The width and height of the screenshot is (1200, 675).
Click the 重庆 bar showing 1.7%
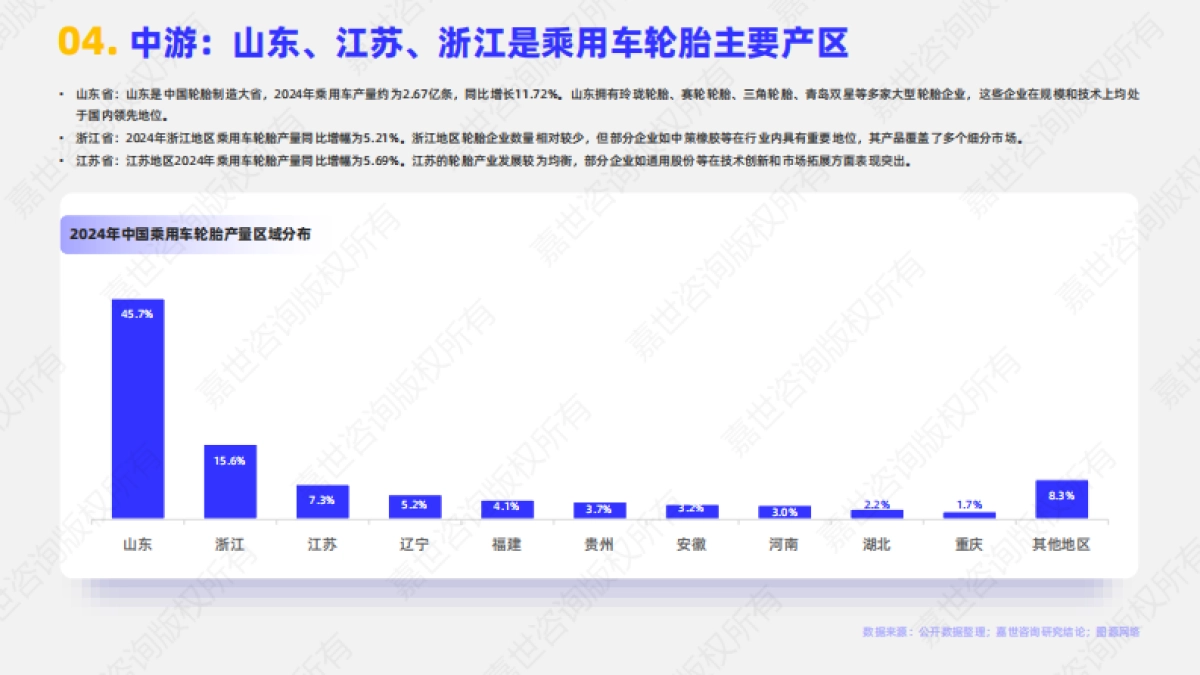[970, 517]
